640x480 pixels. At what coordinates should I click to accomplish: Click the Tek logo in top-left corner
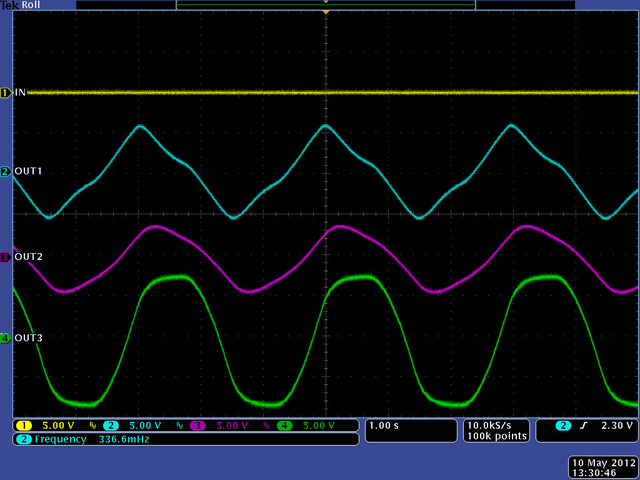[x=9, y=5]
